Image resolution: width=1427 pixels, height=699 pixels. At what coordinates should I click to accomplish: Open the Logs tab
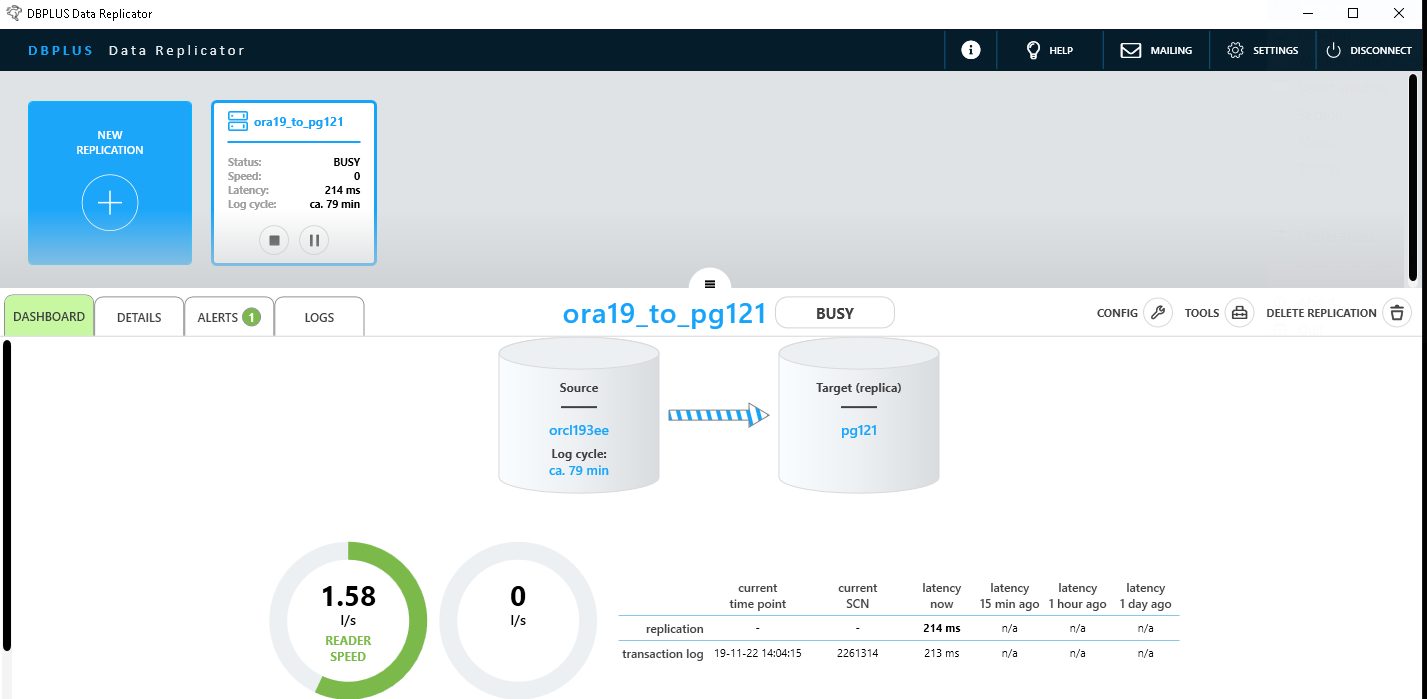[319, 317]
